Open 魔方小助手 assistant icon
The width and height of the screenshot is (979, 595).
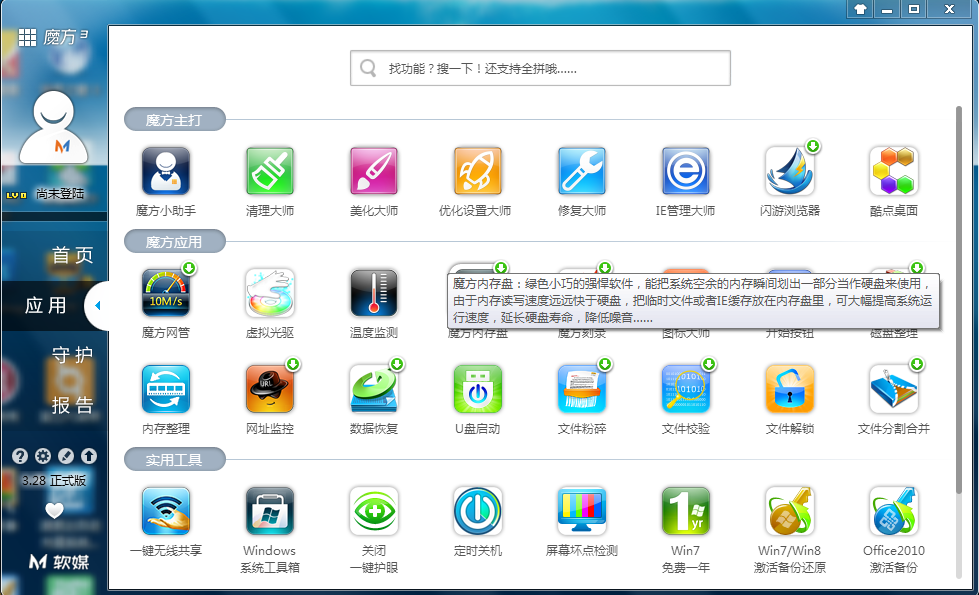tap(165, 171)
